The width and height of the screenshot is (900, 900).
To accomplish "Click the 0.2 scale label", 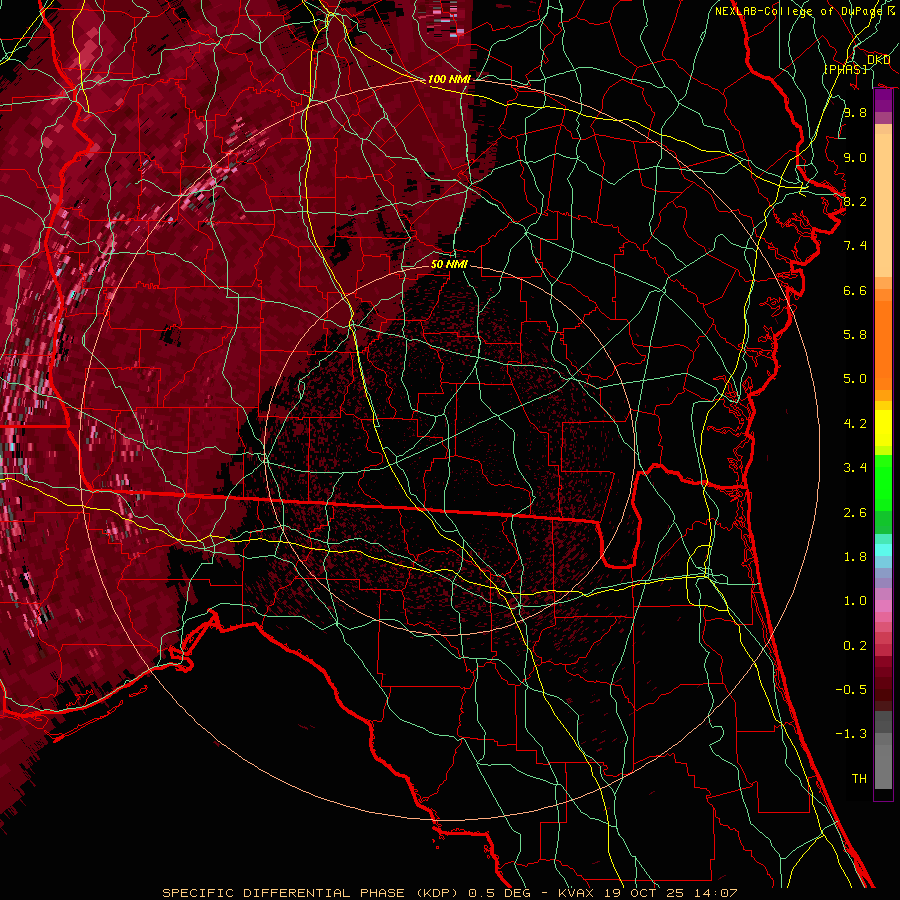I will click(x=855, y=646).
